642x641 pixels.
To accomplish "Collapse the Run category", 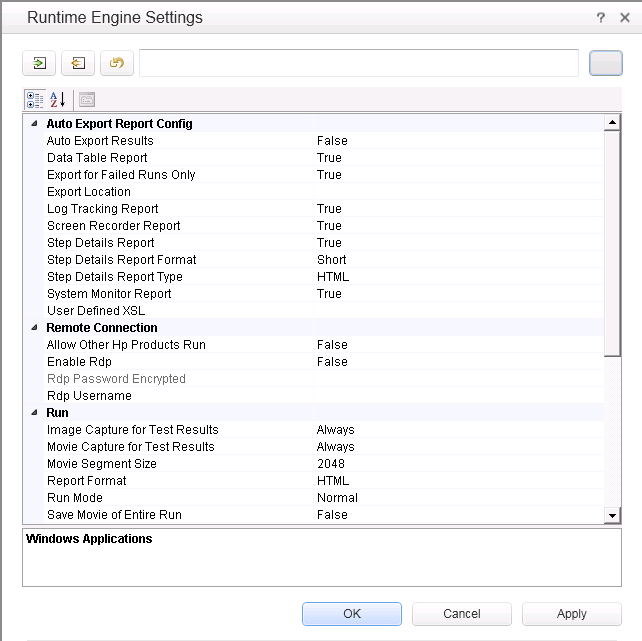I will point(34,413).
